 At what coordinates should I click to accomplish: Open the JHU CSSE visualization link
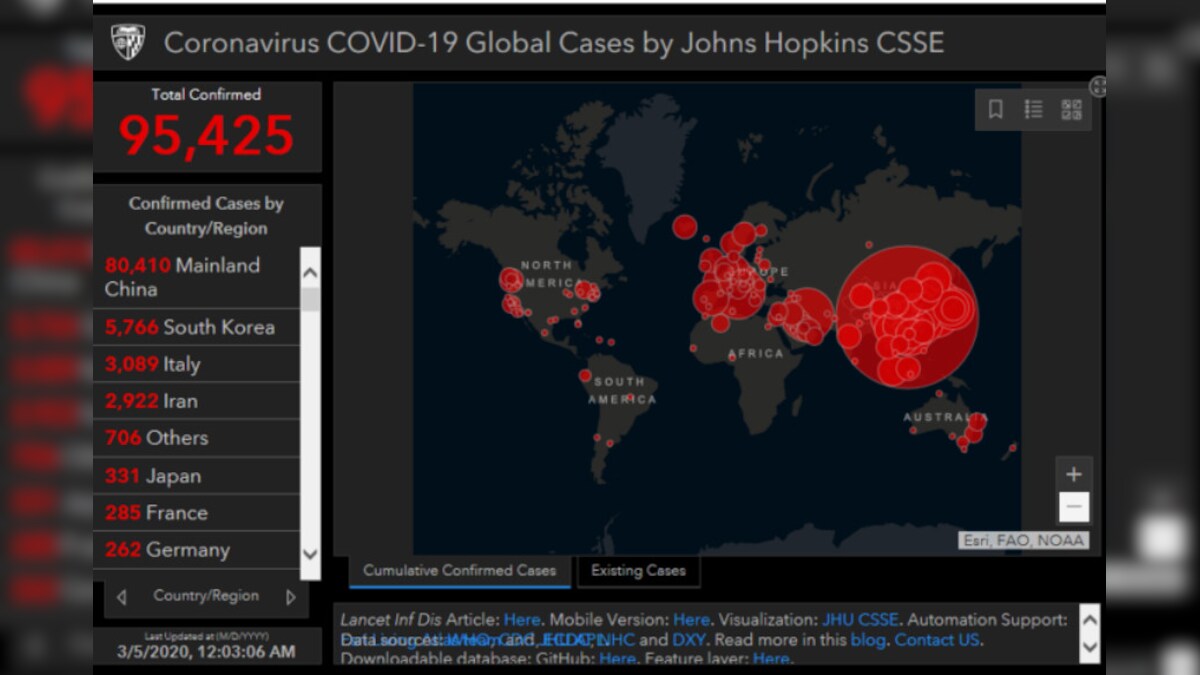[861, 619]
